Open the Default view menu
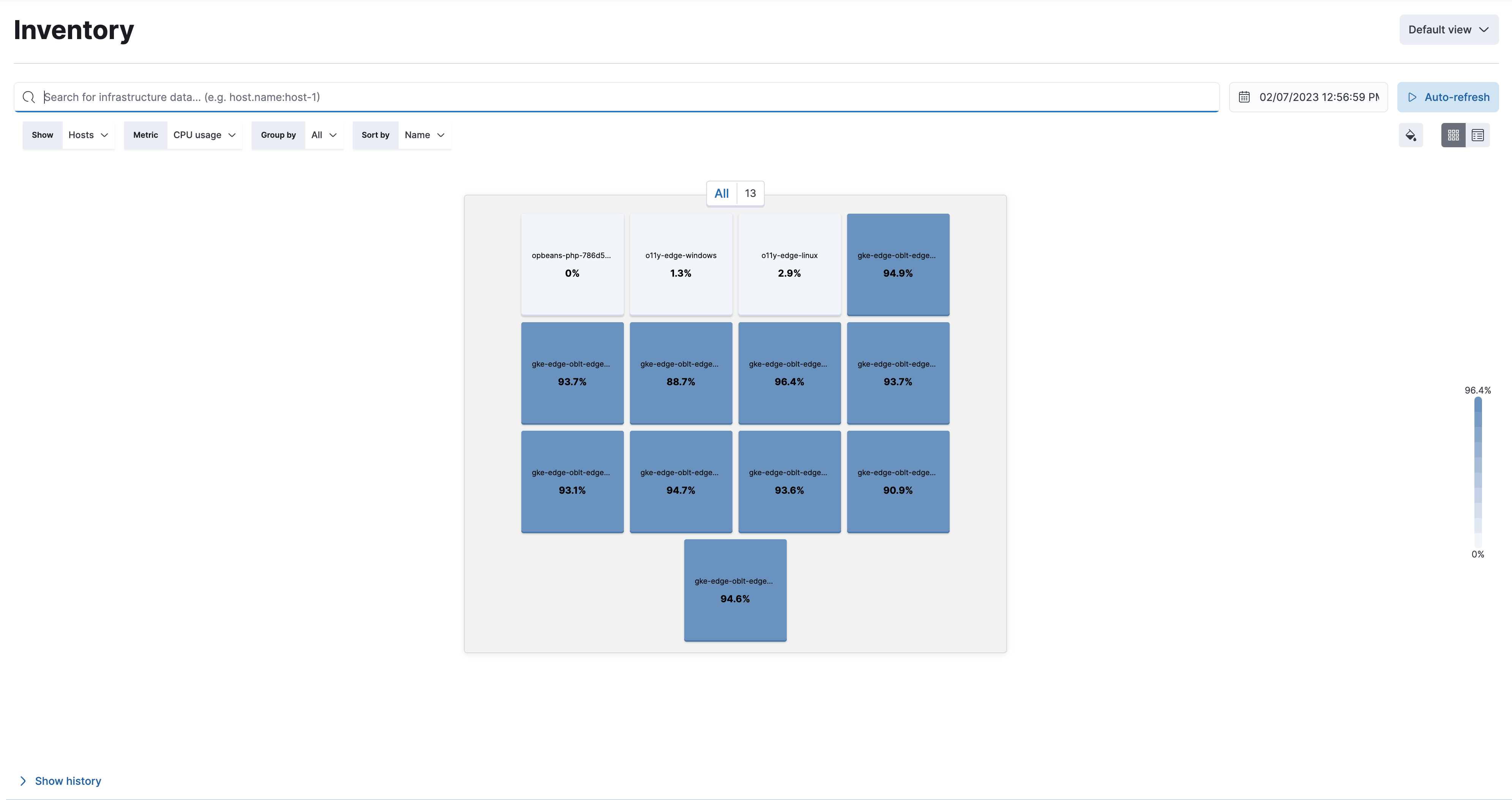 click(x=1448, y=29)
